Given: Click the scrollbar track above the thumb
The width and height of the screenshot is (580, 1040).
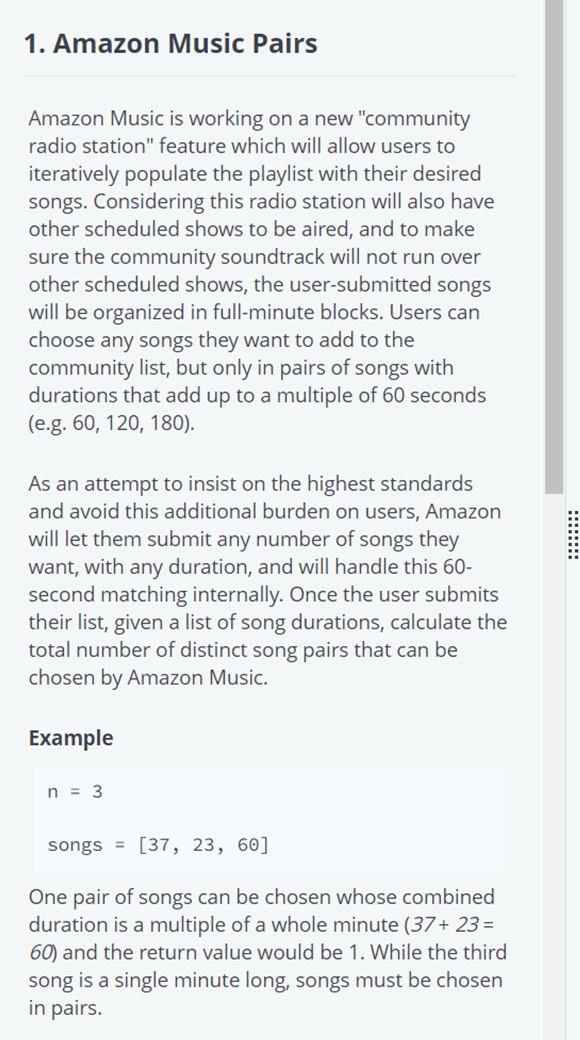Looking at the screenshot, I should coord(551,5).
